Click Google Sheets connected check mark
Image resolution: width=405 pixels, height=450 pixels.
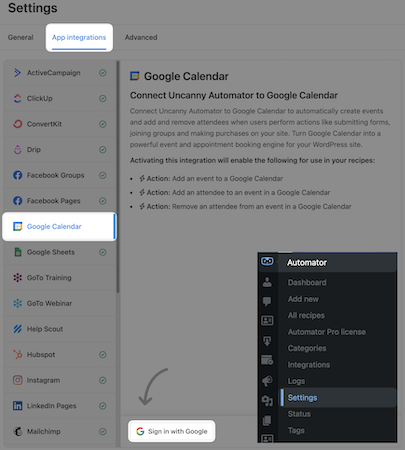click(x=103, y=252)
